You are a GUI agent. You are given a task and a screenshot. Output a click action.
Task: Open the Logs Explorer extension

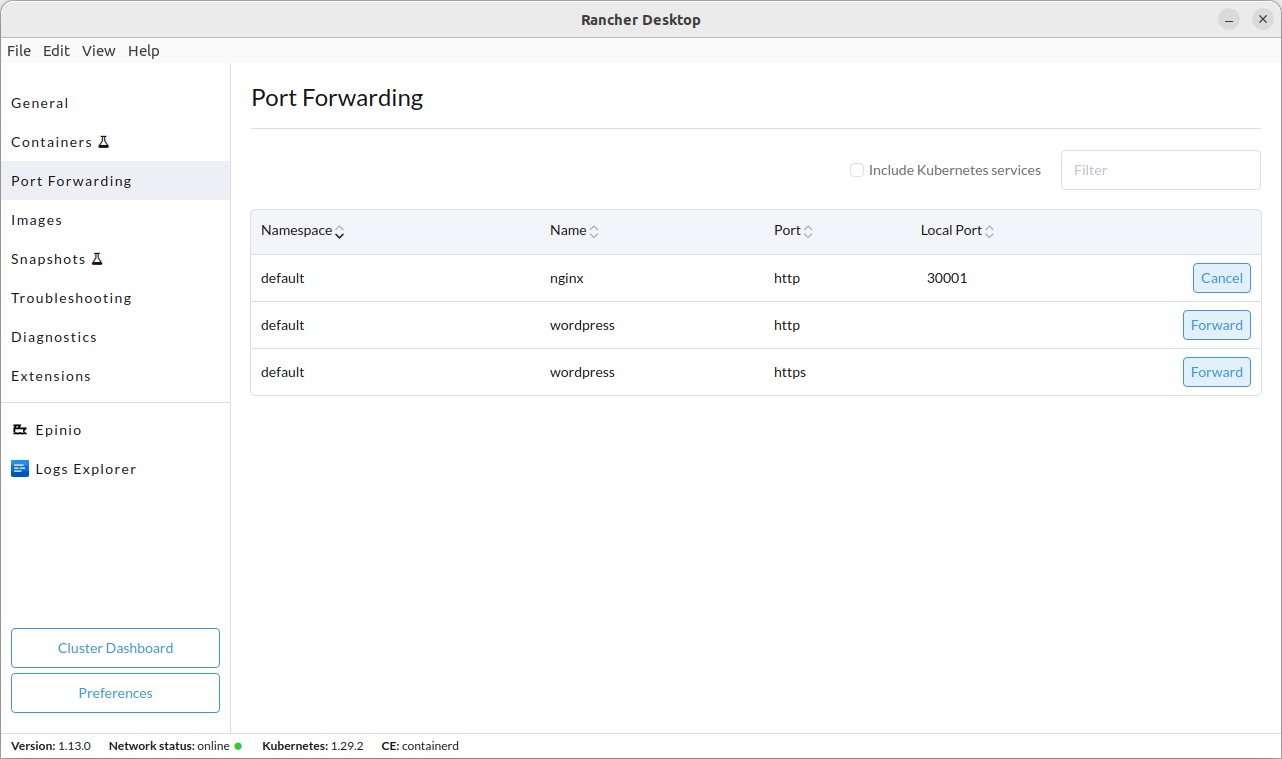115,469
